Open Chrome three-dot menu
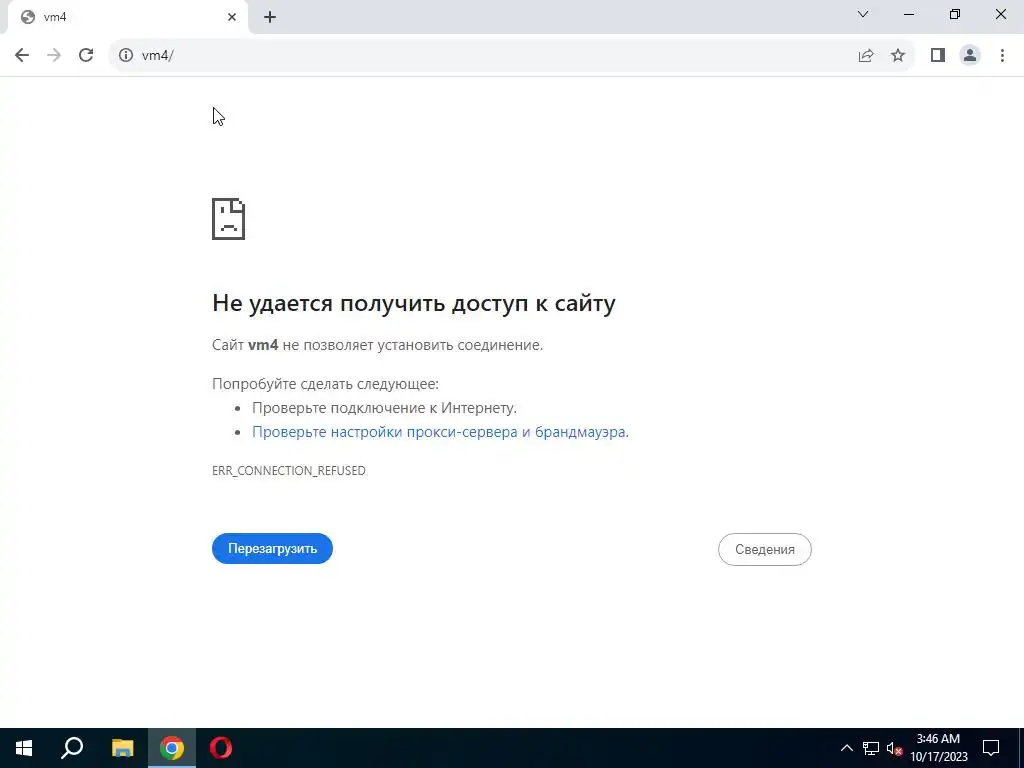Image resolution: width=1024 pixels, height=768 pixels. [x=1002, y=56]
